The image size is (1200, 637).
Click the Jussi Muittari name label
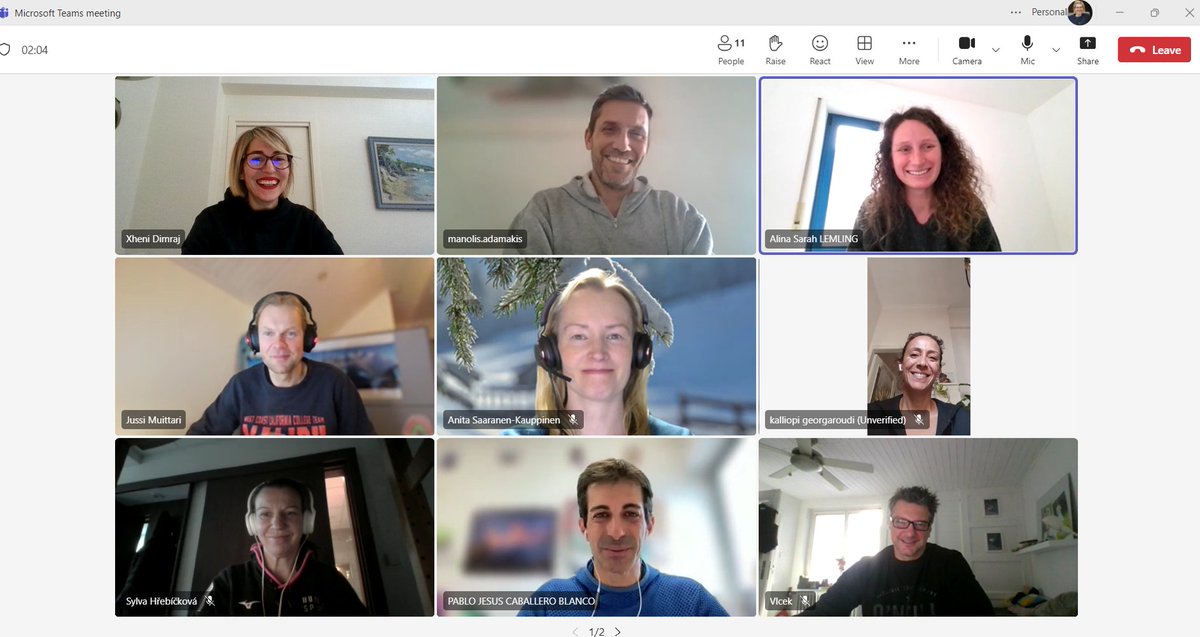tap(154, 420)
